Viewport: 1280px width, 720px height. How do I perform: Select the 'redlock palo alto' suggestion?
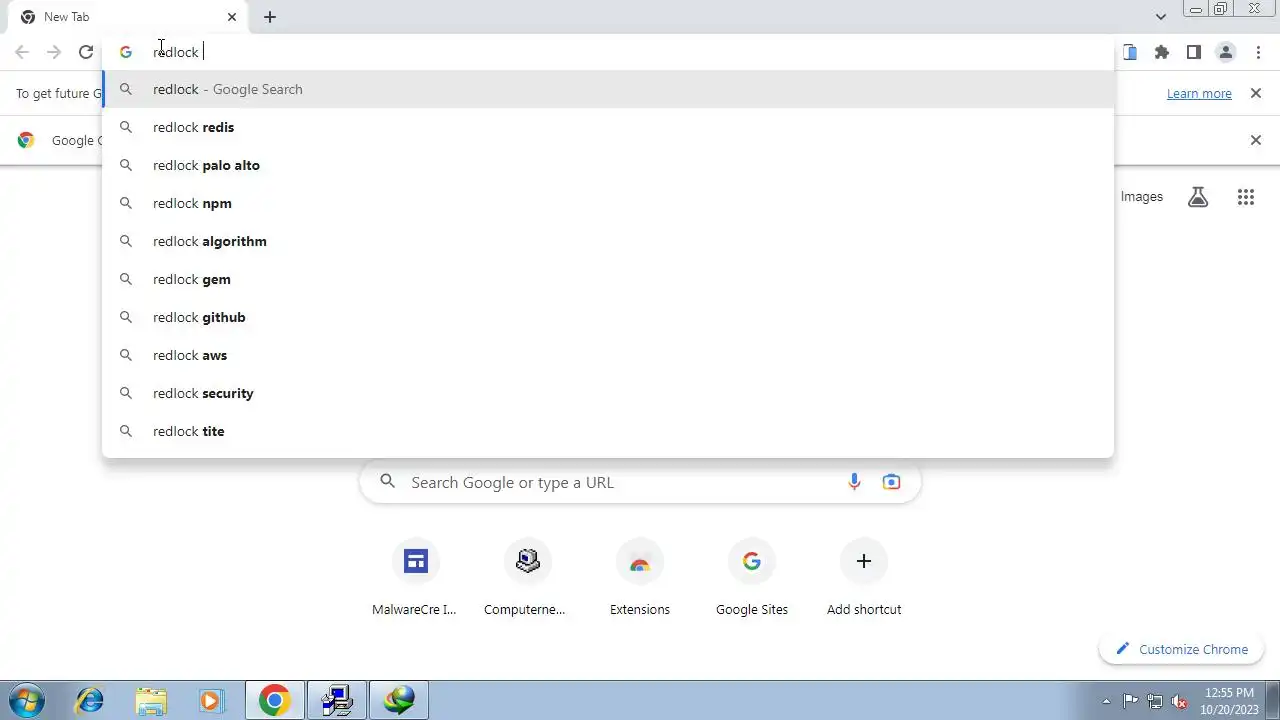click(x=608, y=165)
